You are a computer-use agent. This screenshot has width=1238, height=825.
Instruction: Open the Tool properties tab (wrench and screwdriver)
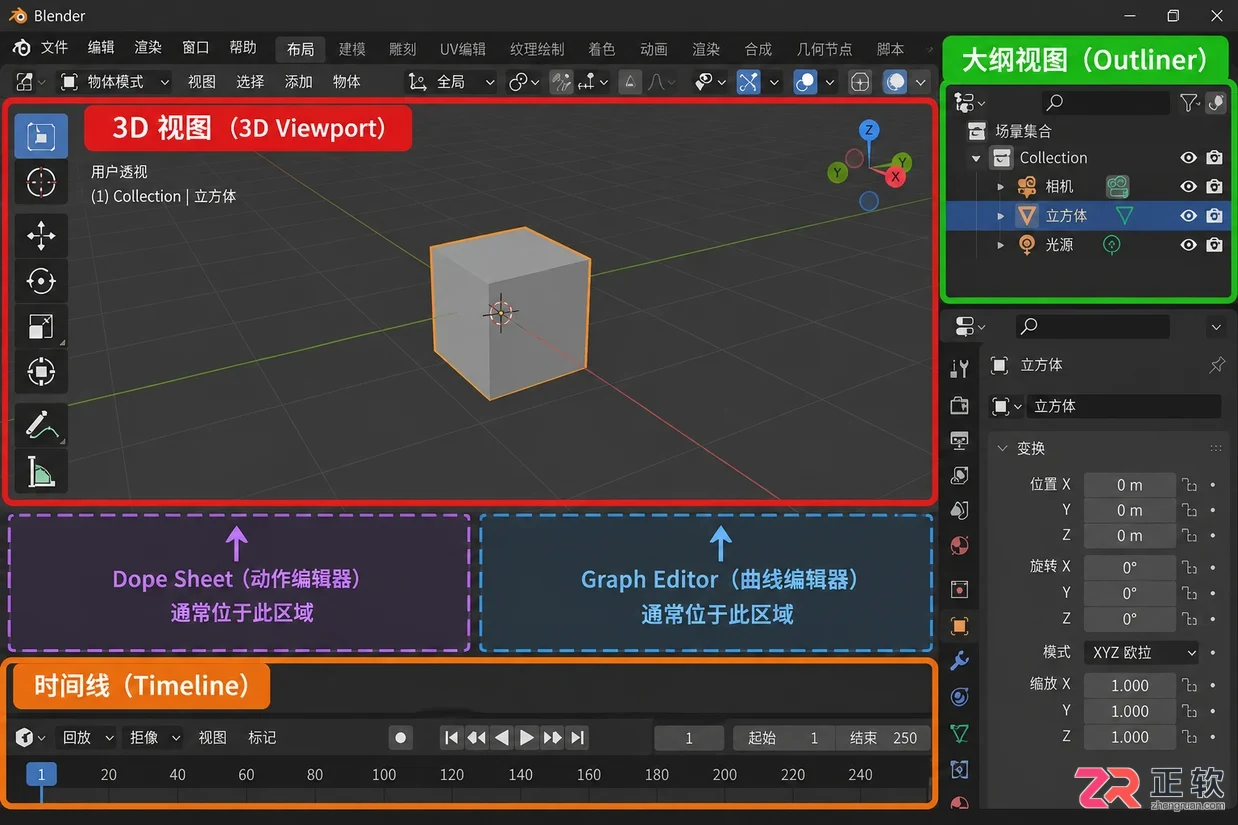pyautogui.click(x=959, y=368)
